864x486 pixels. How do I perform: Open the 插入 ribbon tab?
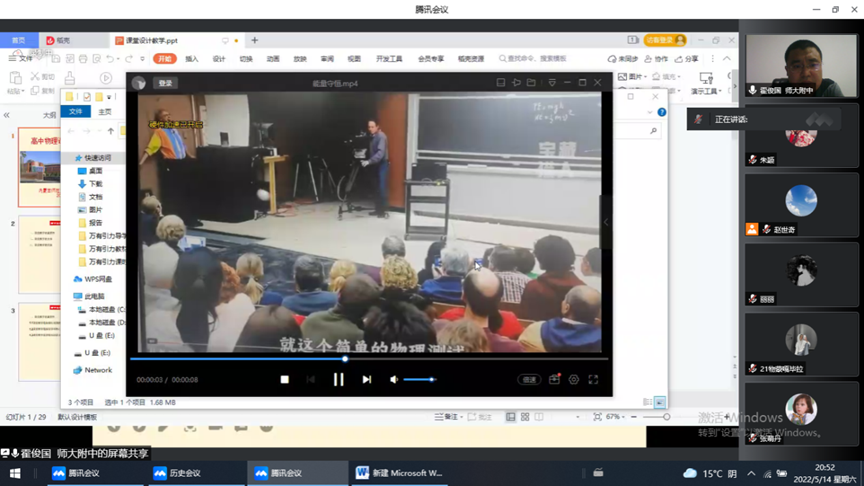(x=192, y=59)
